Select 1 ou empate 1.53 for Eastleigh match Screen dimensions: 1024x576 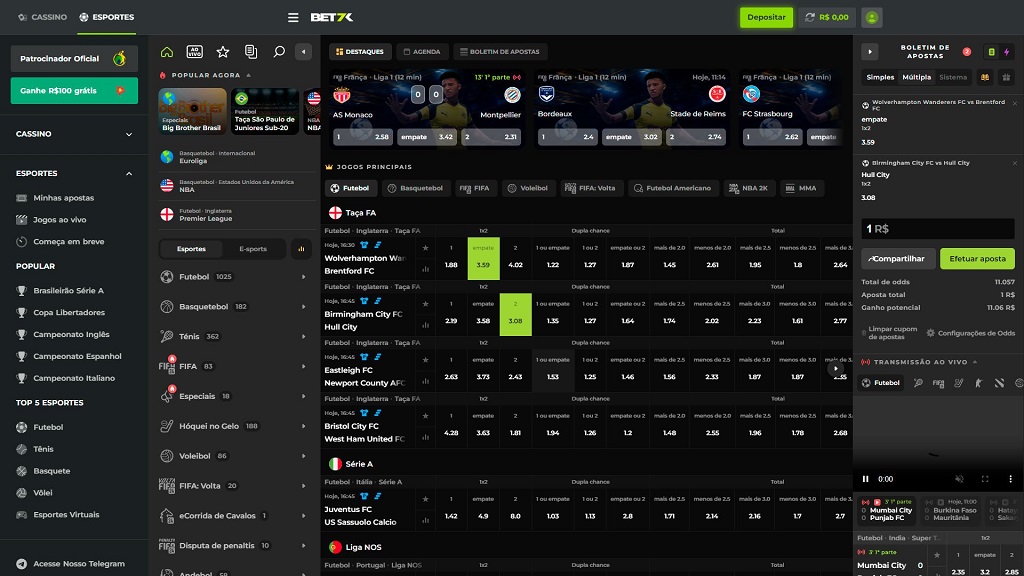pos(553,370)
